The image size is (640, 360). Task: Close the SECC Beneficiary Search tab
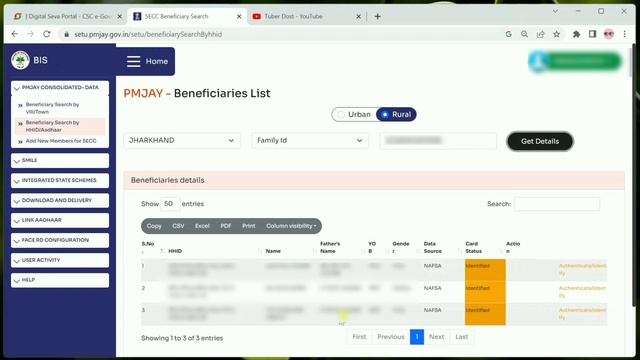(239, 17)
